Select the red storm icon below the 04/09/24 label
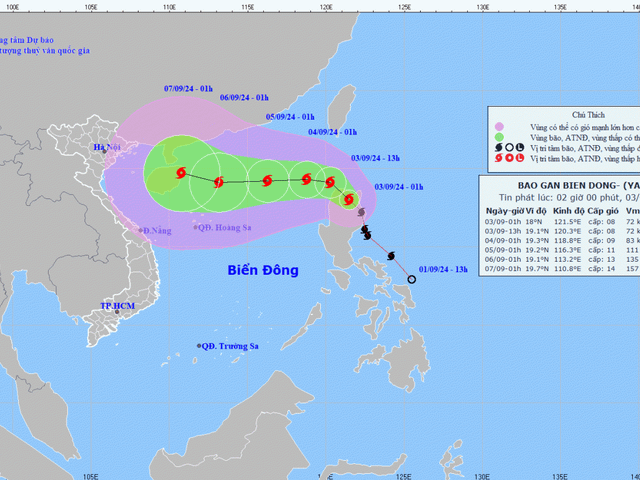640x480 pixels. click(306, 180)
